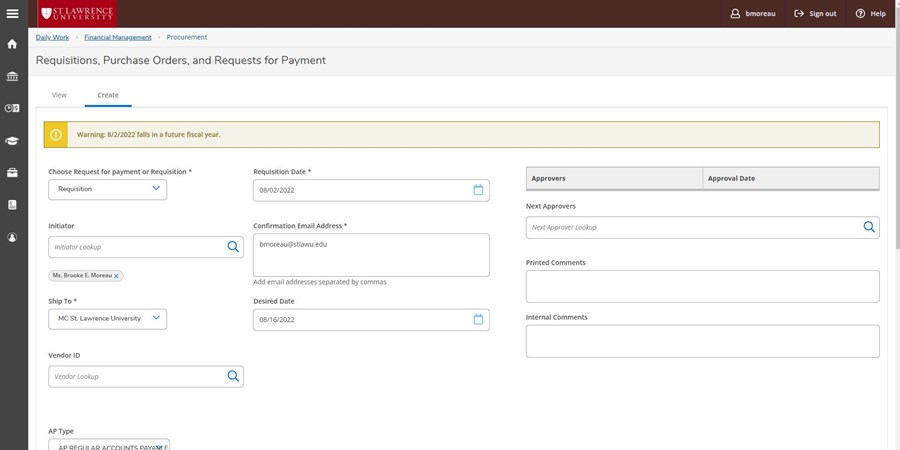Open Requisition Date calendar picker
This screenshot has height=450, width=900.
478,190
